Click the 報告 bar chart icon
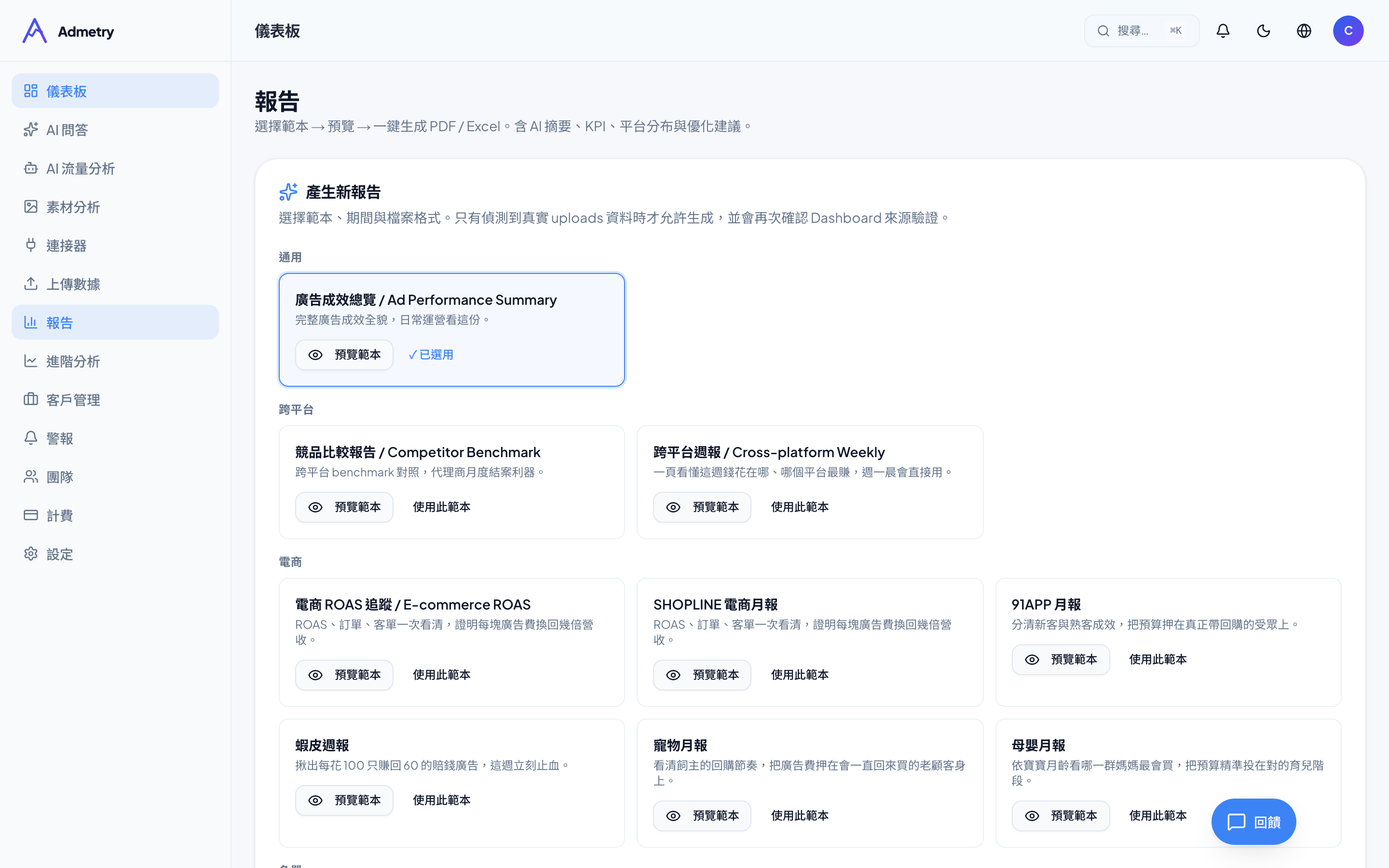Image resolution: width=1389 pixels, height=868 pixels. [x=31, y=322]
